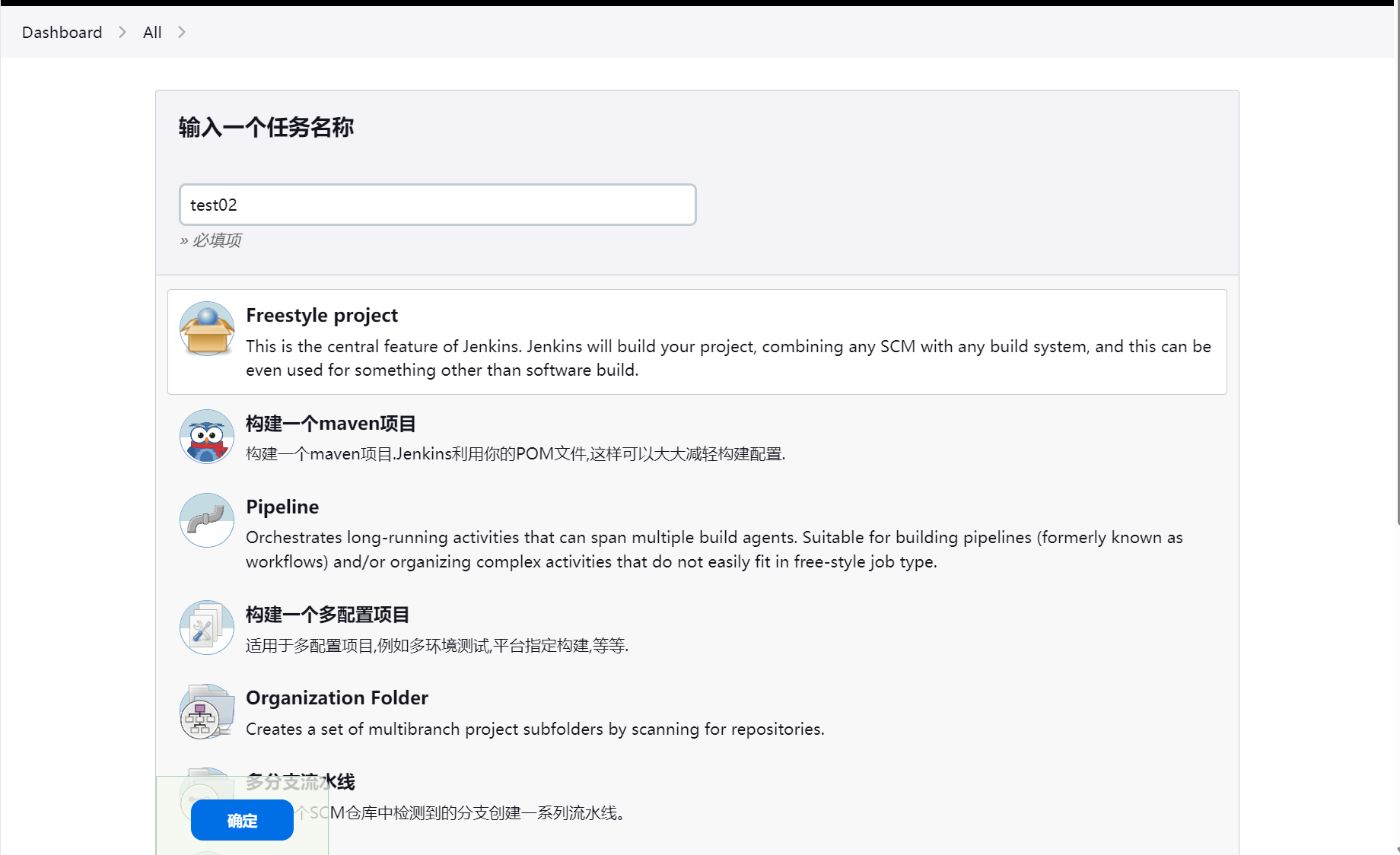Image resolution: width=1400 pixels, height=855 pixels.
Task: Click the Pipeline description starting with Orchestrates
Action: pos(714,549)
